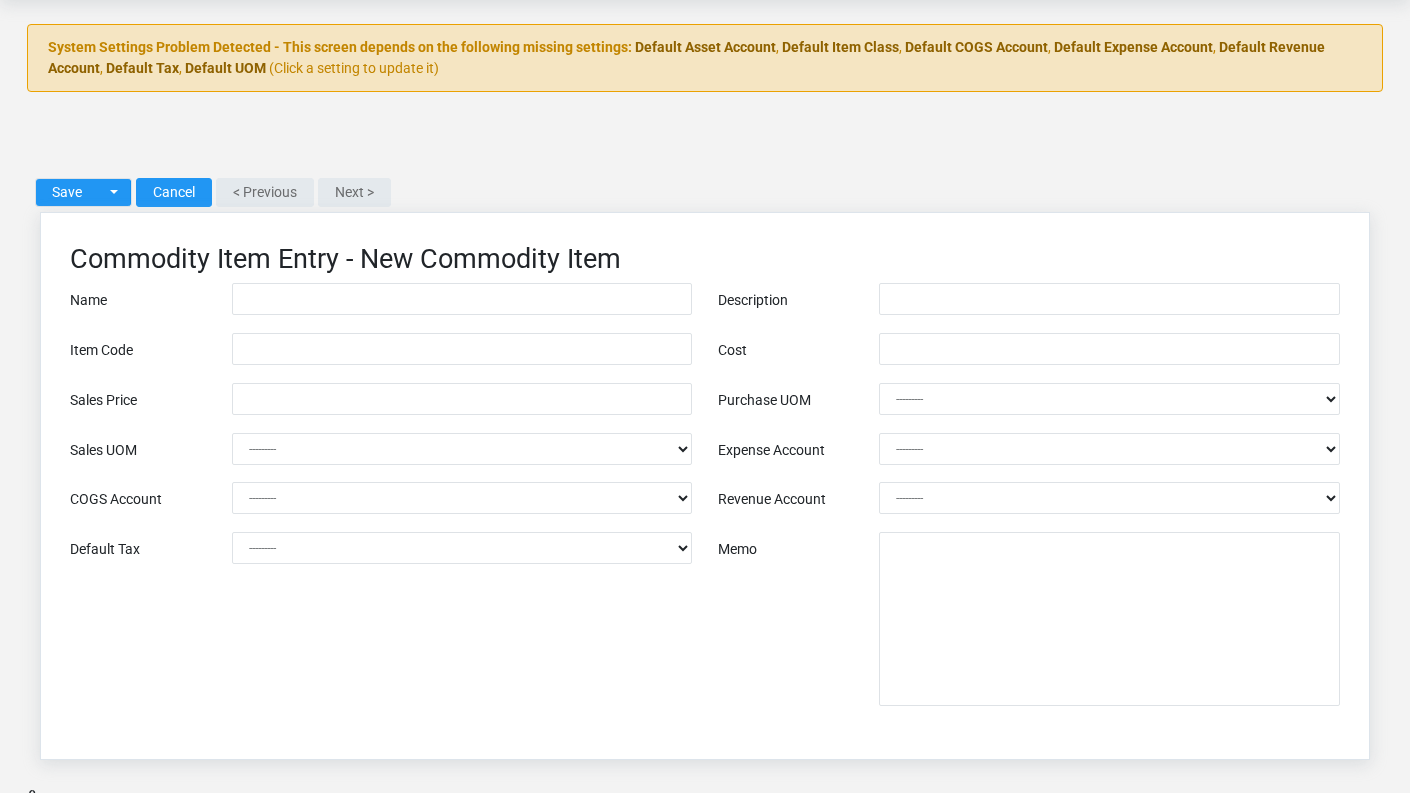Focus the Description input field
The width and height of the screenshot is (1410, 793).
(1109, 299)
